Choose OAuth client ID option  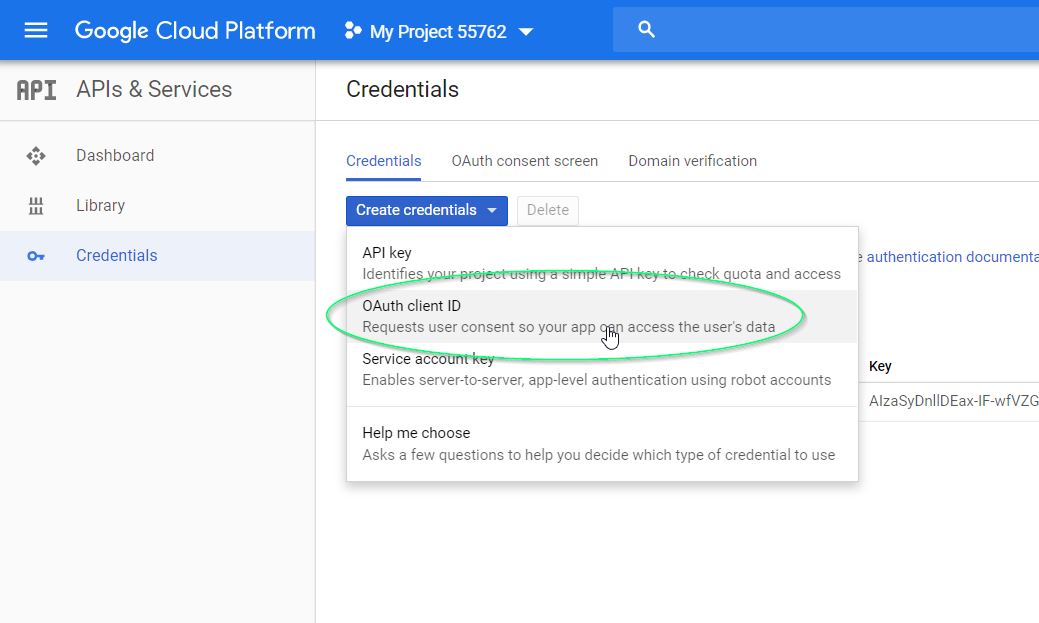tap(602, 316)
